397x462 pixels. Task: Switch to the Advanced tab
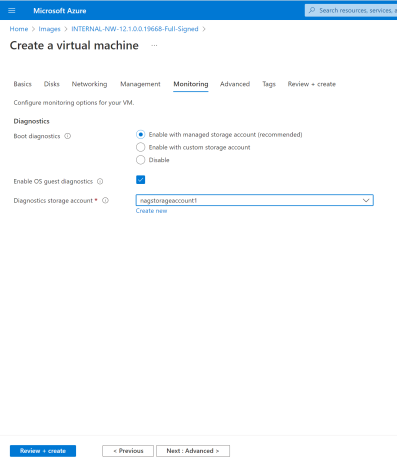coord(235,84)
